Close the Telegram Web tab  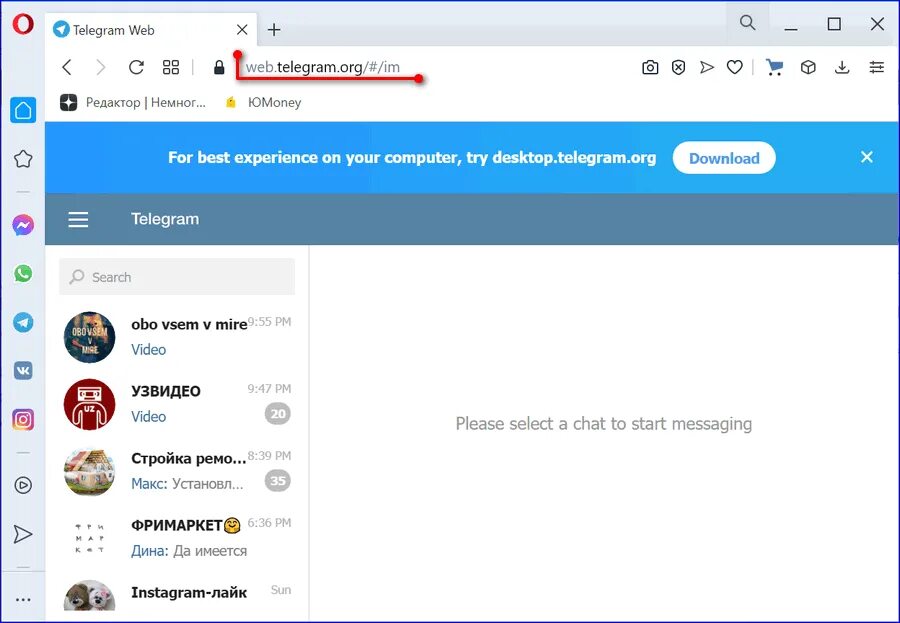point(242,30)
